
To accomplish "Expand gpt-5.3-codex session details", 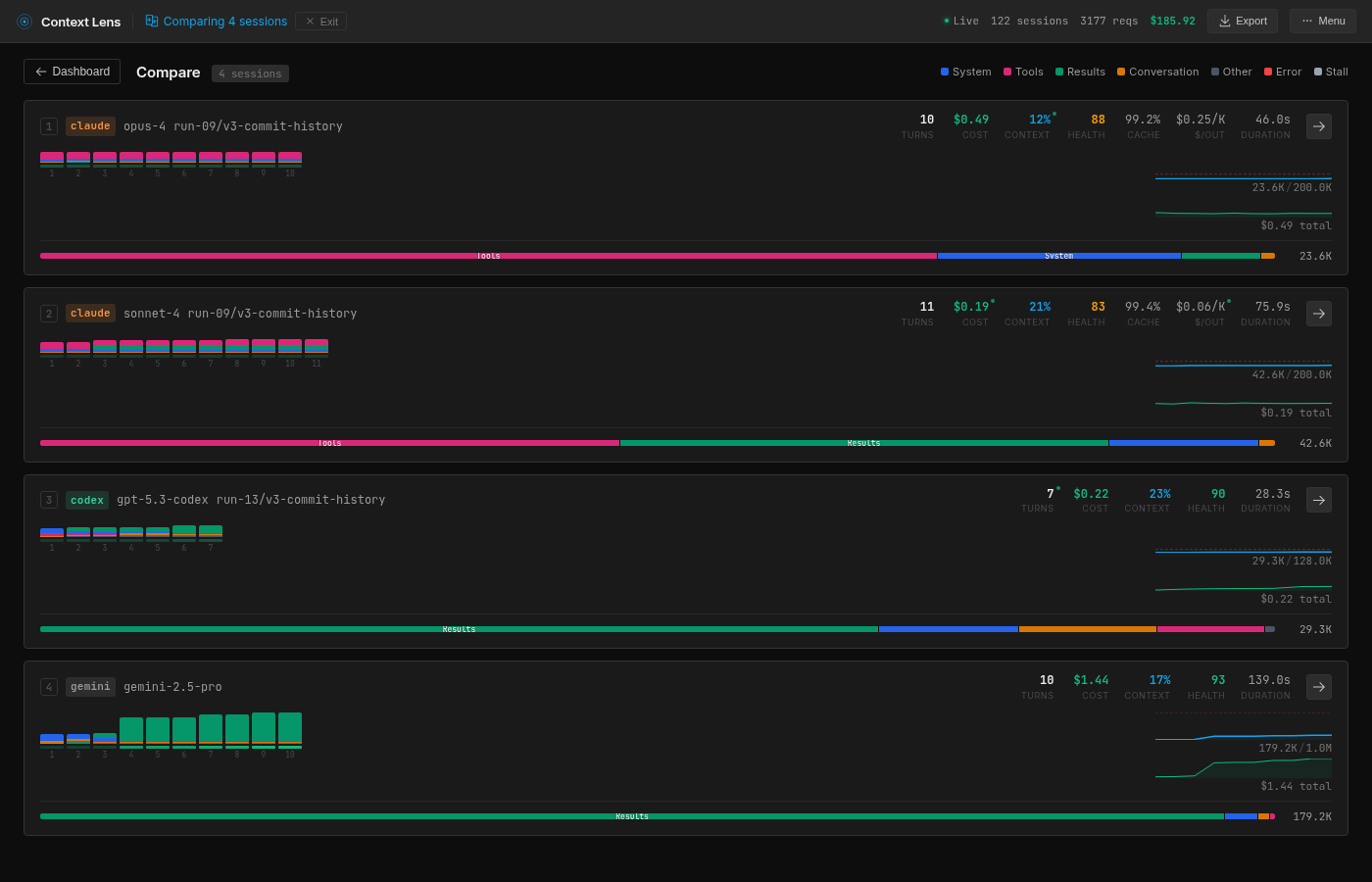I will tap(1318, 499).
